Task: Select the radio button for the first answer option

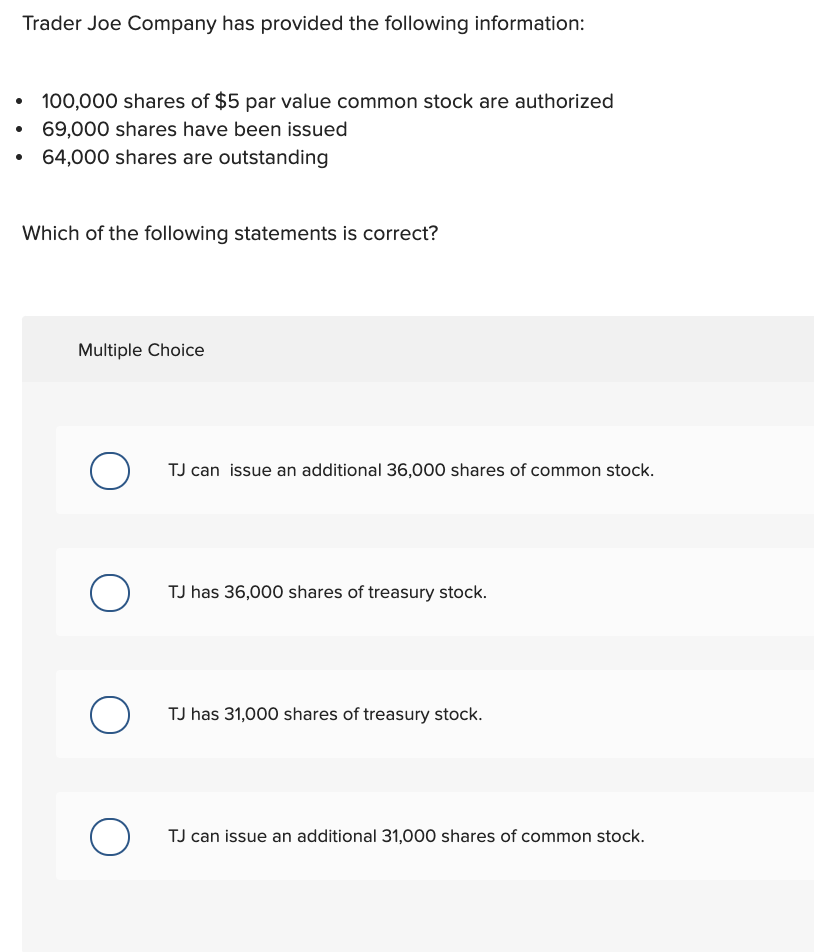Action: pyautogui.click(x=110, y=470)
